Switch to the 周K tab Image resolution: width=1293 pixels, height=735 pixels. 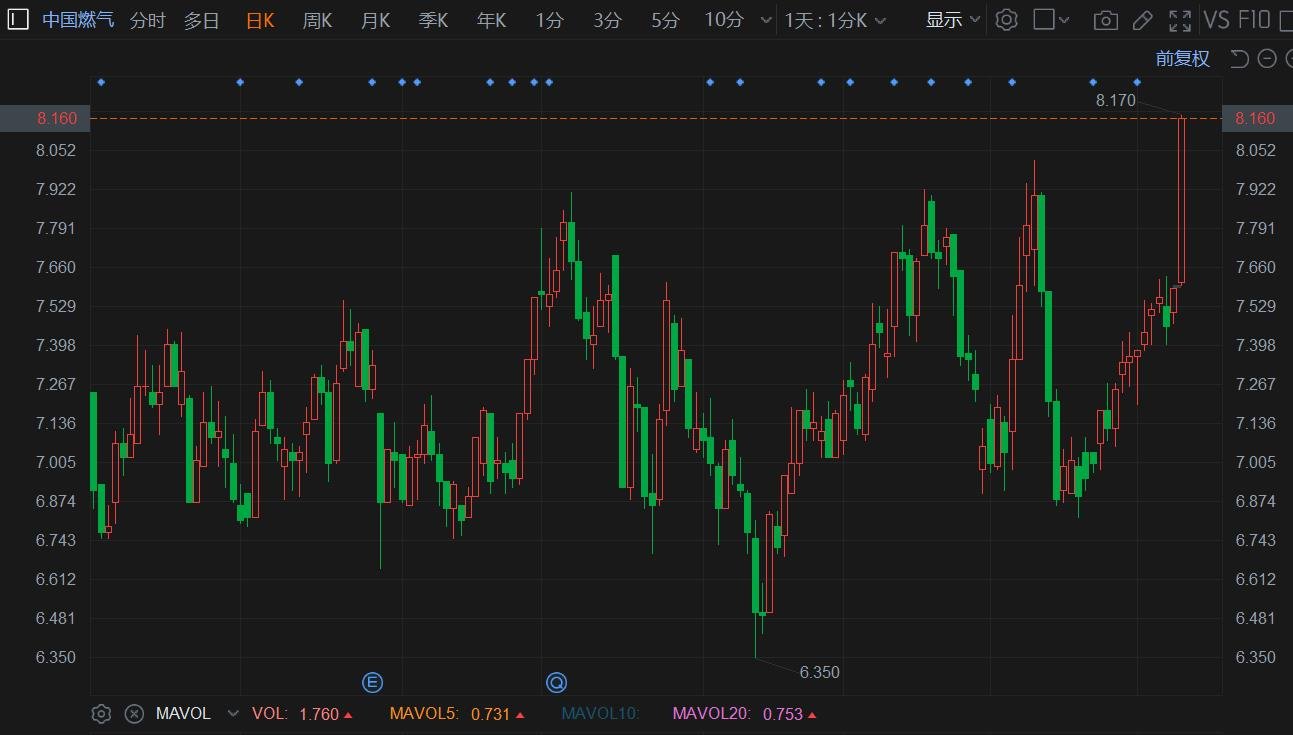[x=317, y=20]
